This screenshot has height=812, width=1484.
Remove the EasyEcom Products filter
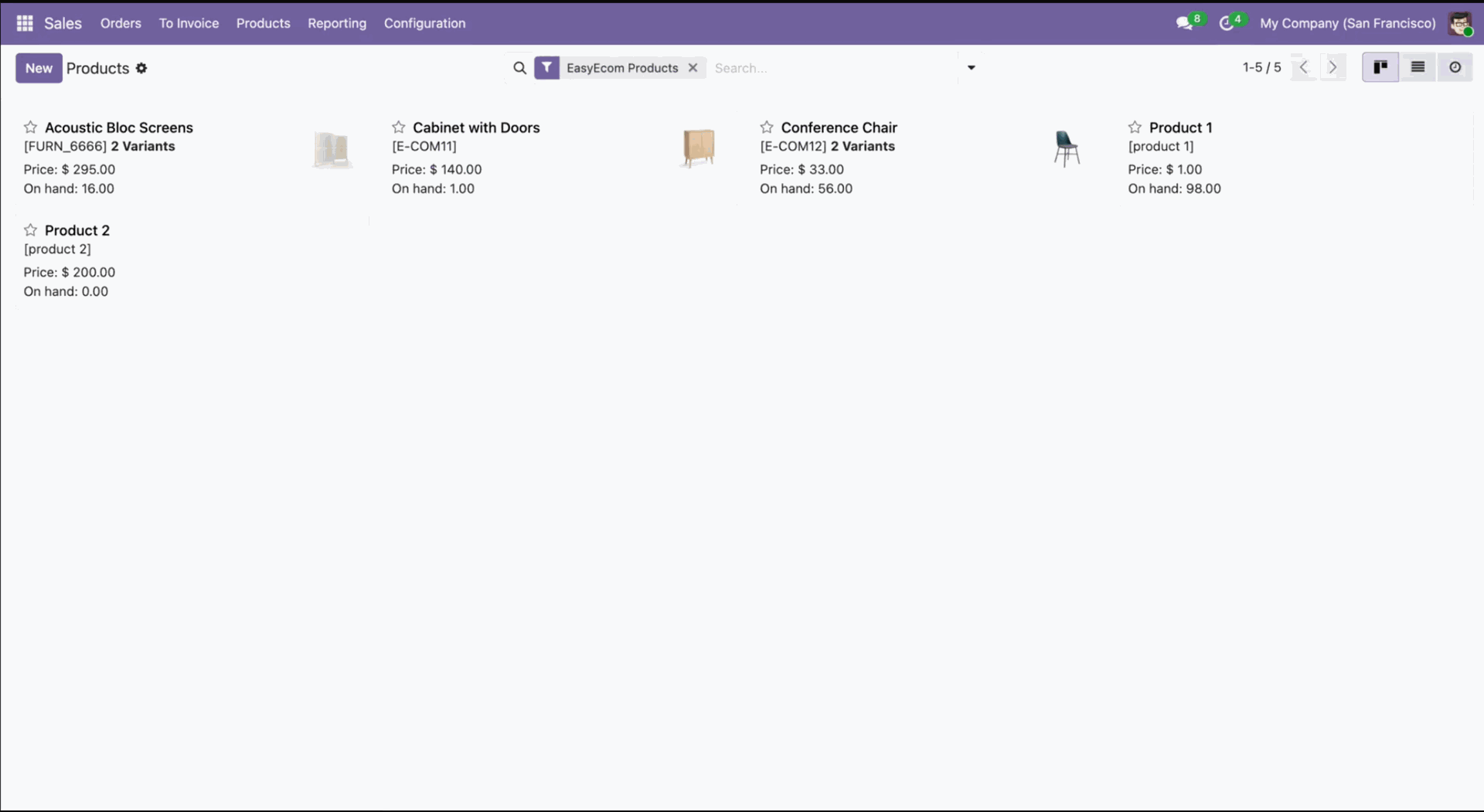pyautogui.click(x=693, y=68)
